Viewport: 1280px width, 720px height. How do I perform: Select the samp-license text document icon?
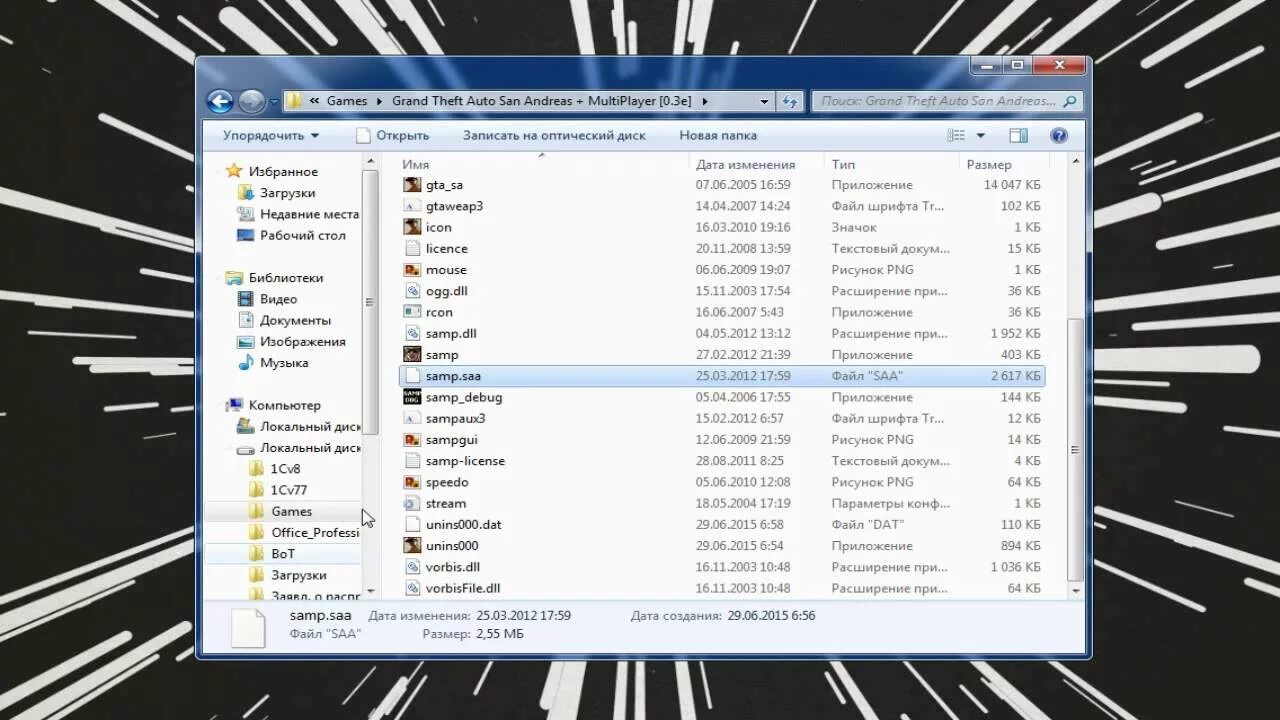[412, 461]
